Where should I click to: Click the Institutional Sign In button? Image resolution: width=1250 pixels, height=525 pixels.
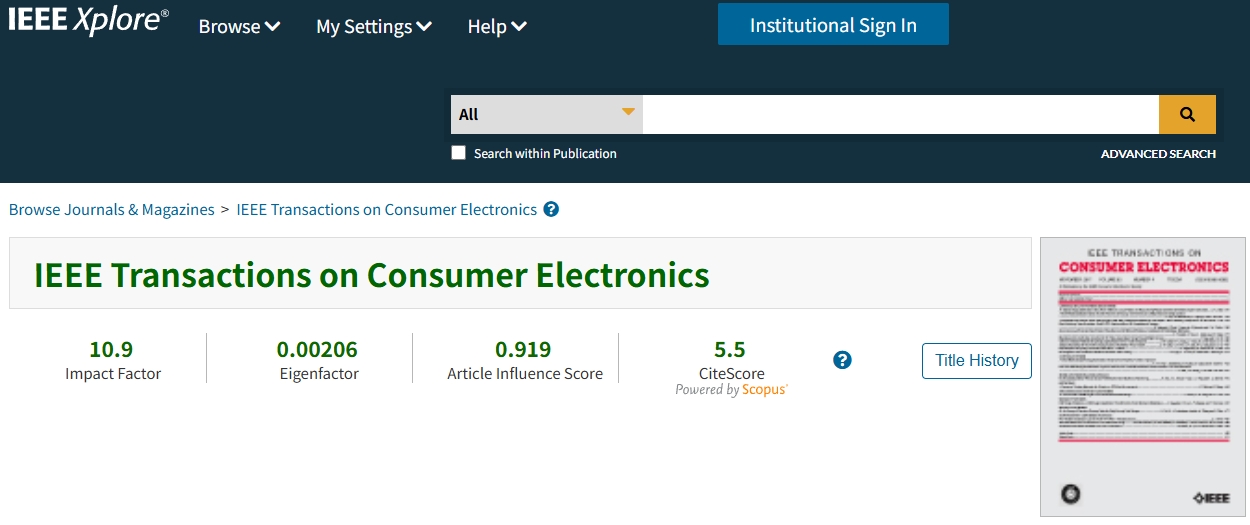click(833, 25)
